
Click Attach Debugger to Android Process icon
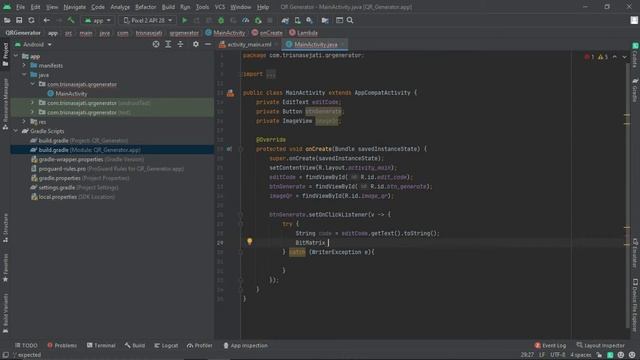coord(258,20)
